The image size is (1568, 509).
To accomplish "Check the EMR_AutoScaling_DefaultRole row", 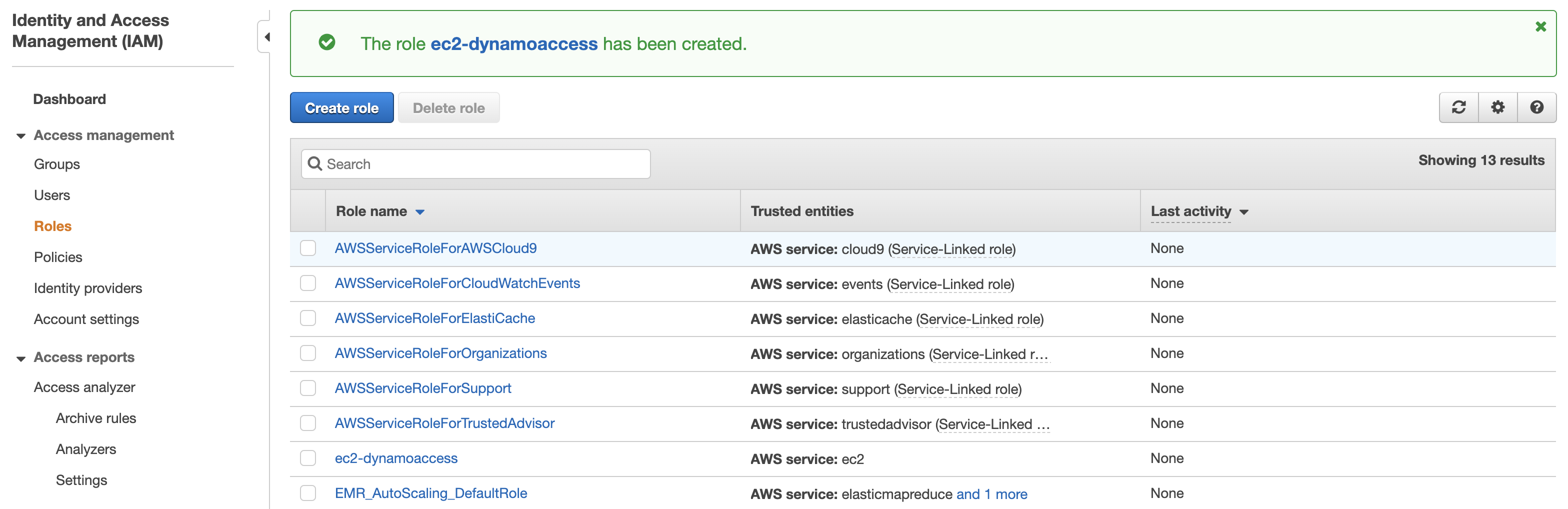I will (308, 493).
